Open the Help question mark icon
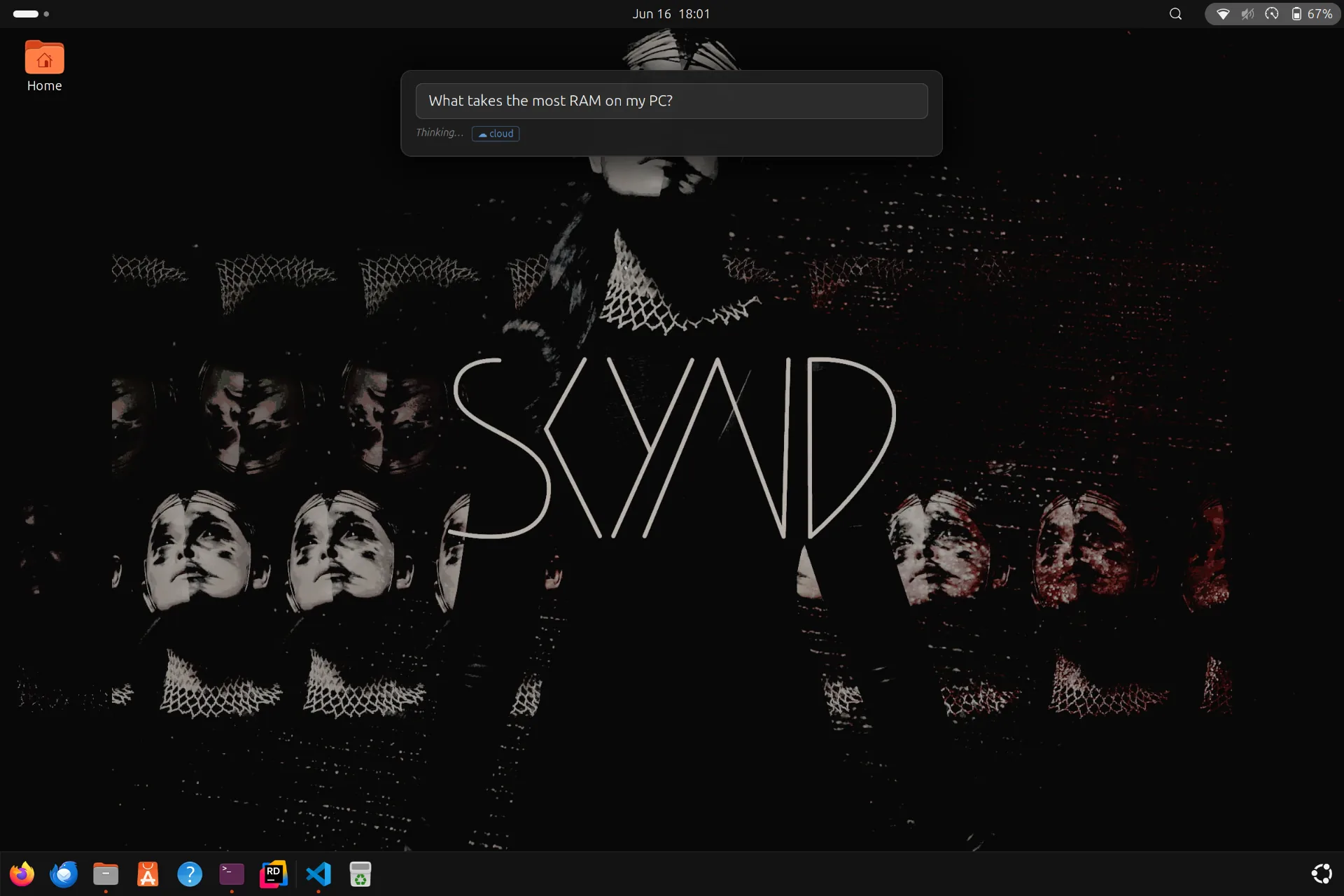Viewport: 1344px width, 896px height. point(190,874)
